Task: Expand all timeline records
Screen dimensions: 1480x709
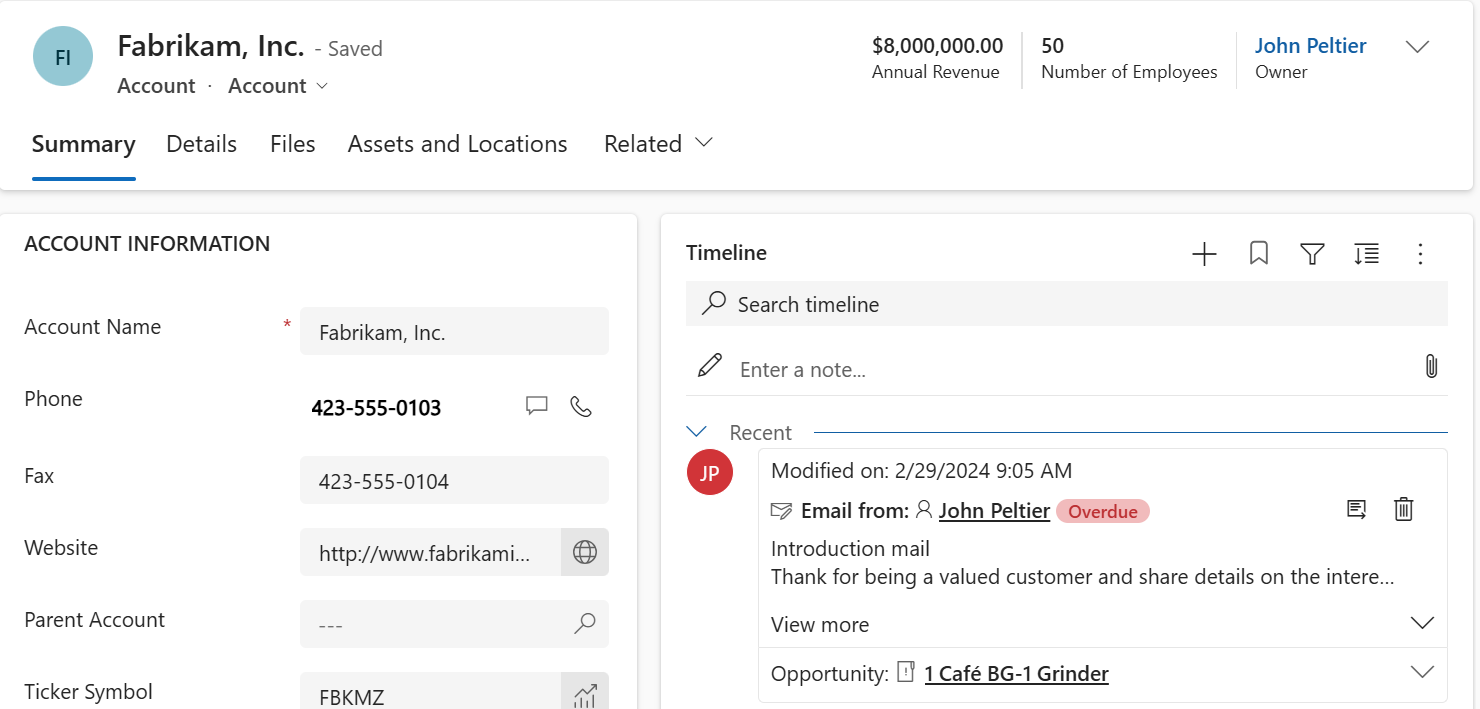Action: pos(1366,254)
